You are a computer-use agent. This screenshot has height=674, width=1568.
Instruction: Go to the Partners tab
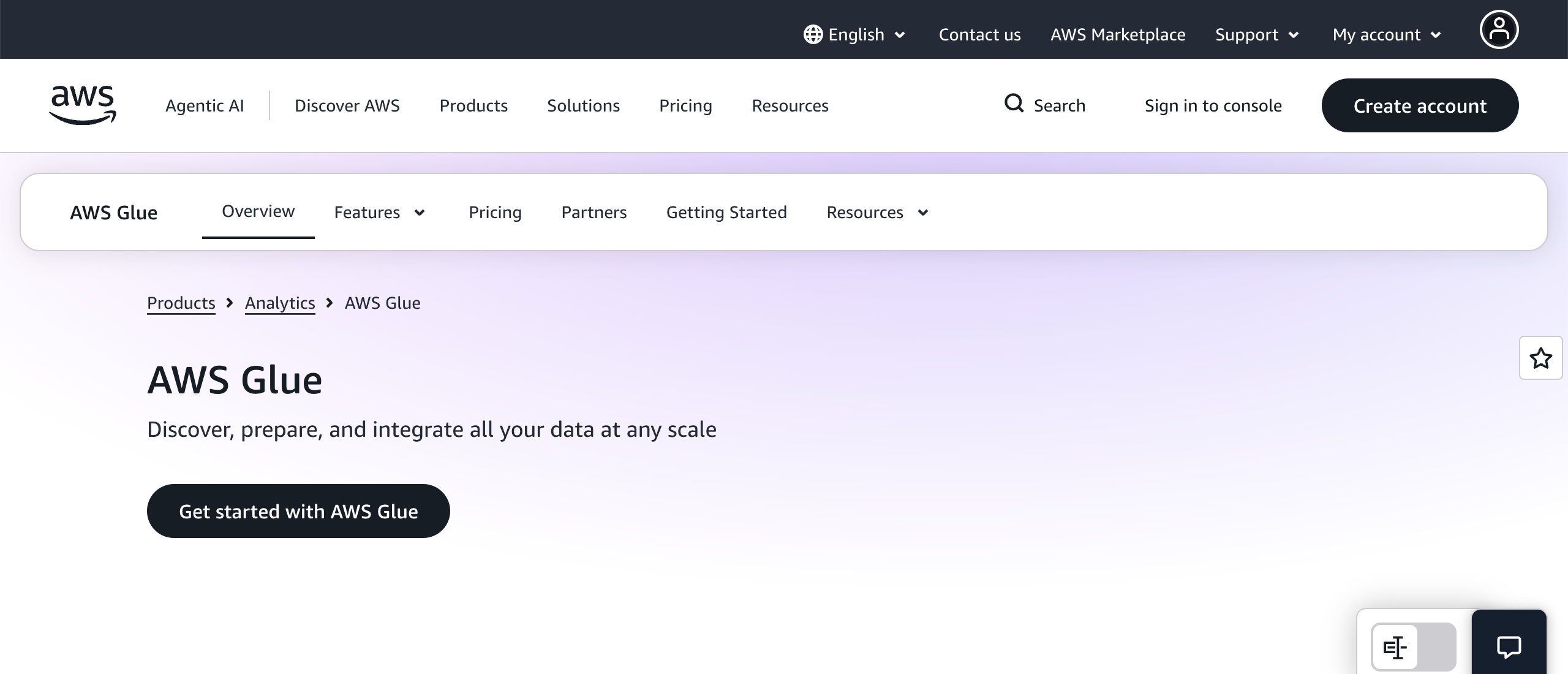point(594,212)
